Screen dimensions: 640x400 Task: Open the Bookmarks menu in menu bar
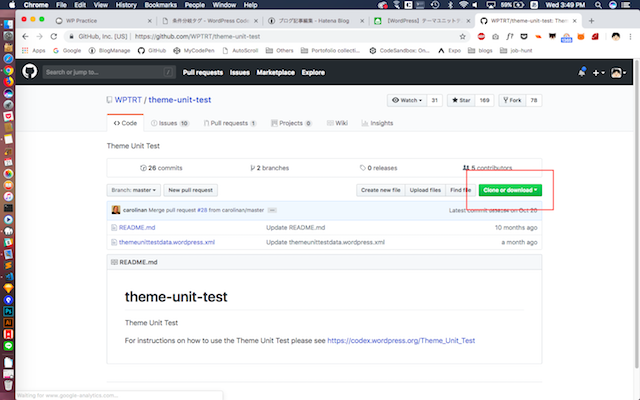(160, 5)
